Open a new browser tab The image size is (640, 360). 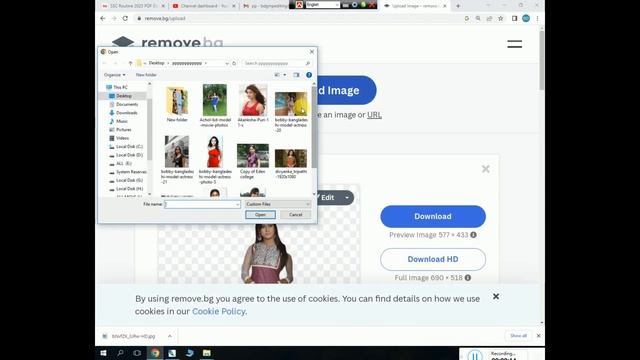pos(458,6)
